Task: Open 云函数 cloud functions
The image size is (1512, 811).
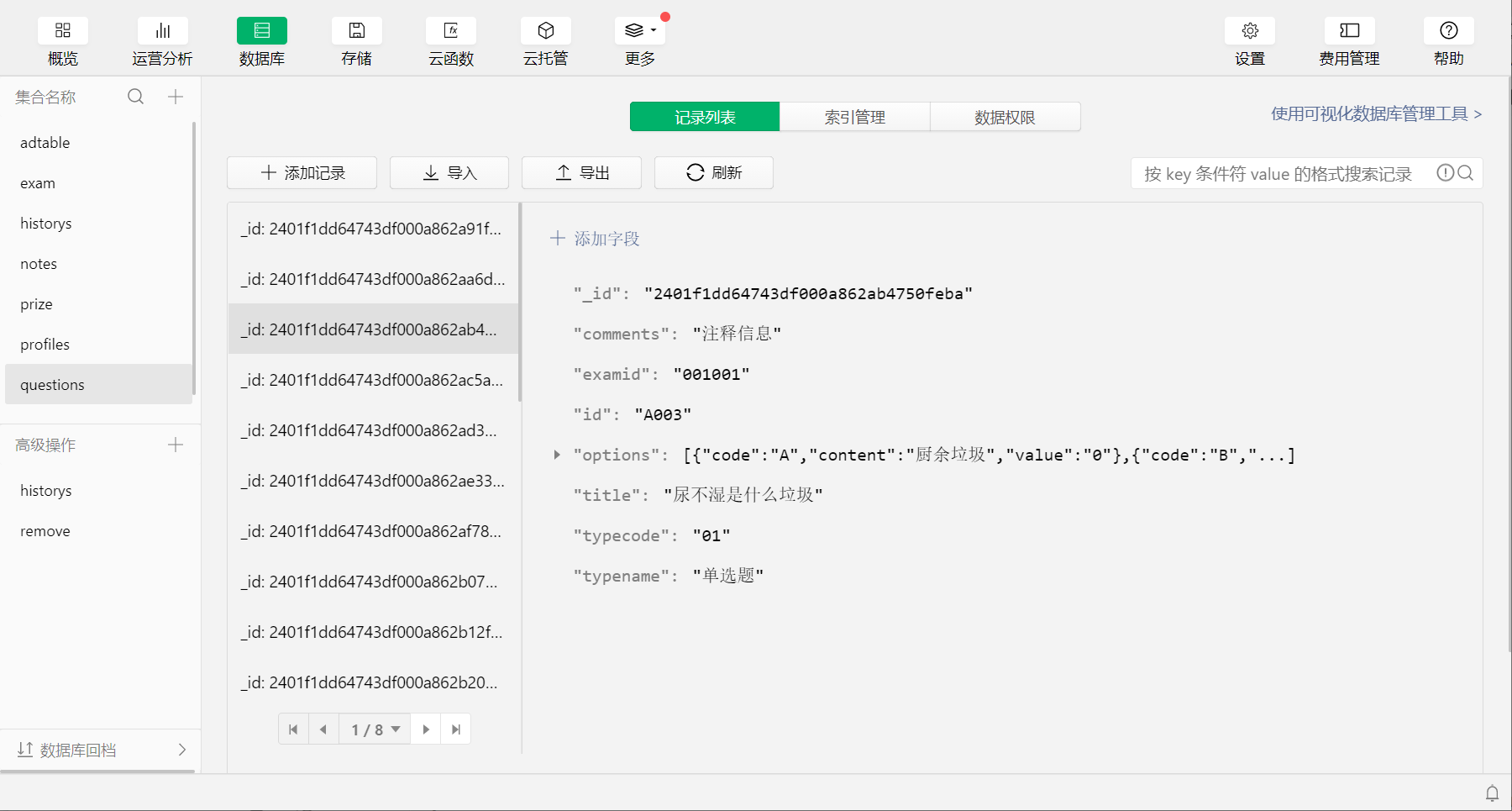Action: [451, 31]
